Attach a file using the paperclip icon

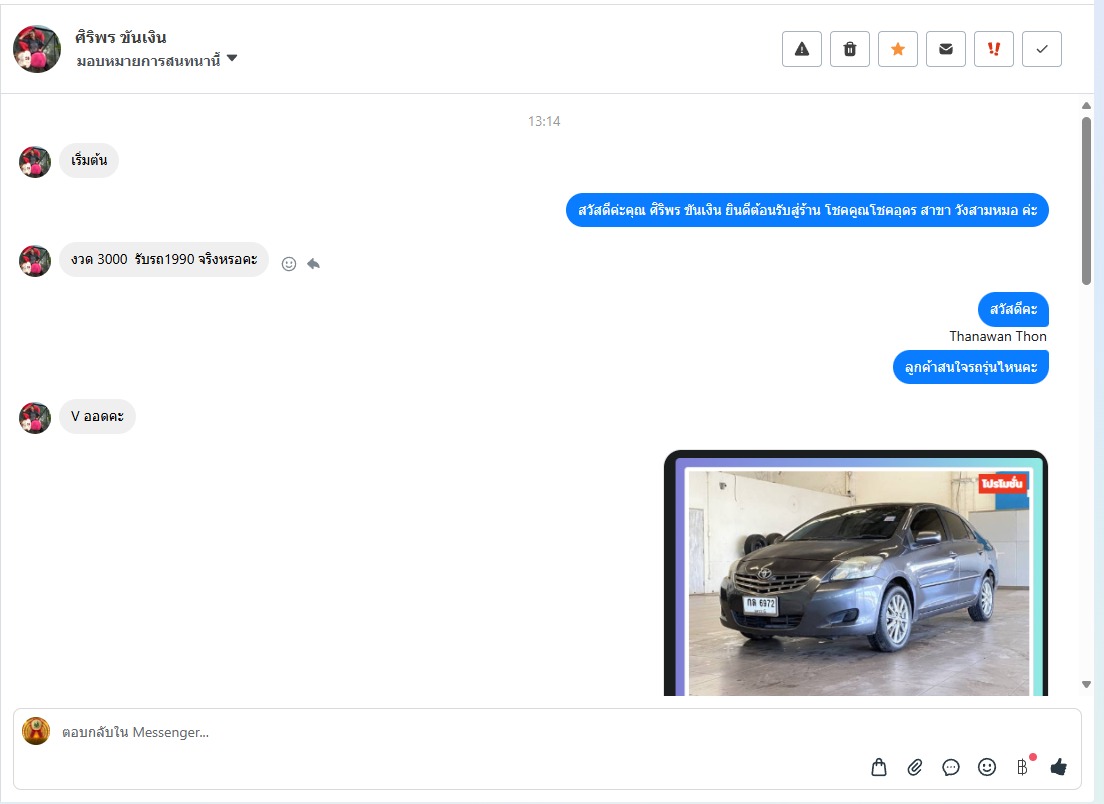point(915,767)
